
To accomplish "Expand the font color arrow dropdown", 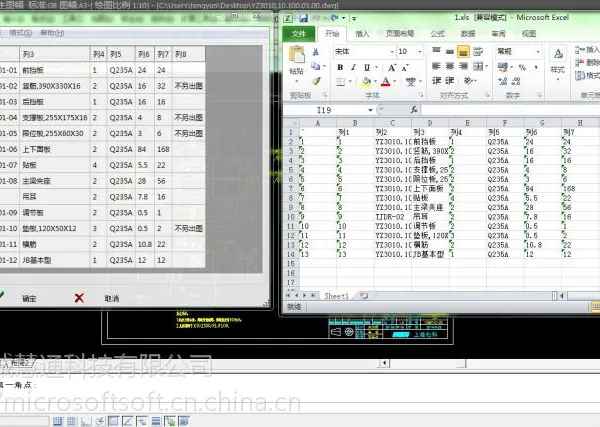I will coord(395,81).
